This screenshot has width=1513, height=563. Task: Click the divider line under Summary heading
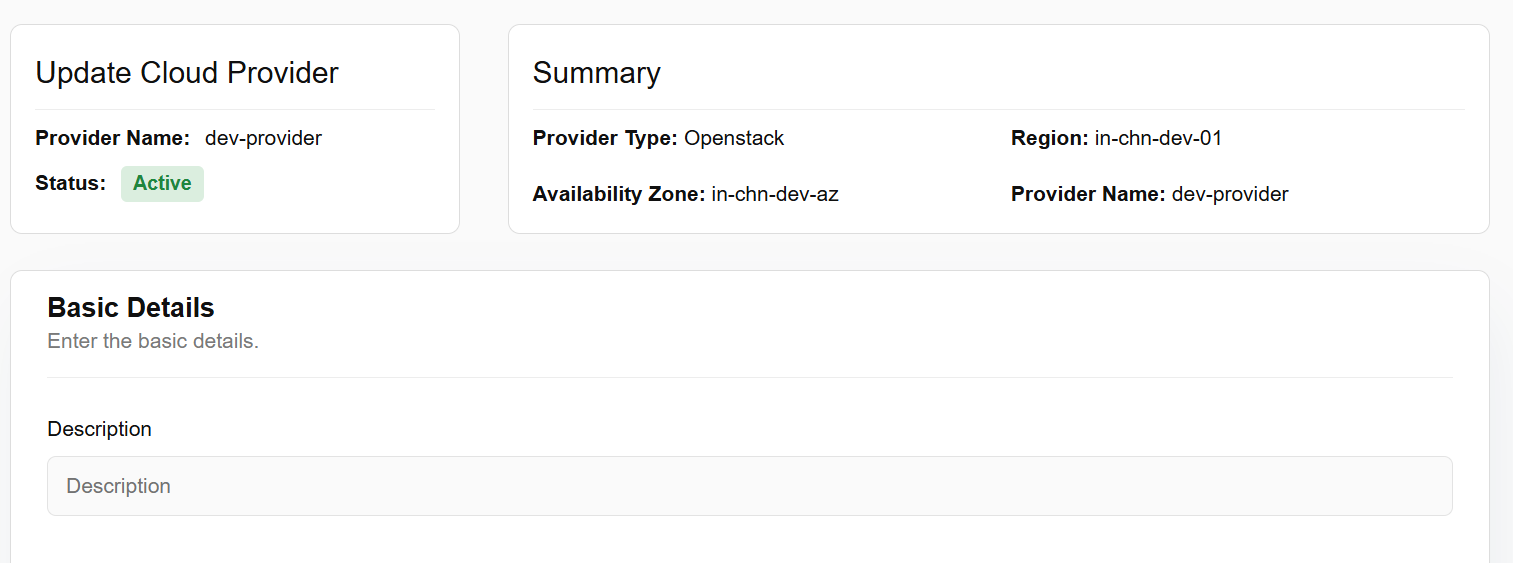click(x=998, y=109)
